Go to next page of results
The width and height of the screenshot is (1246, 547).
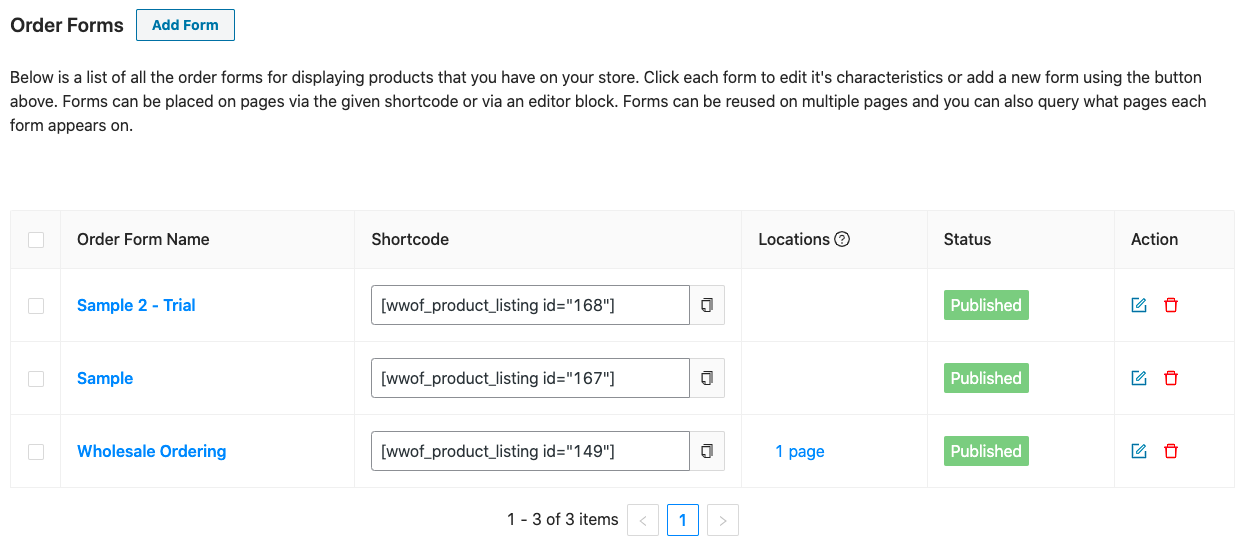tap(722, 520)
